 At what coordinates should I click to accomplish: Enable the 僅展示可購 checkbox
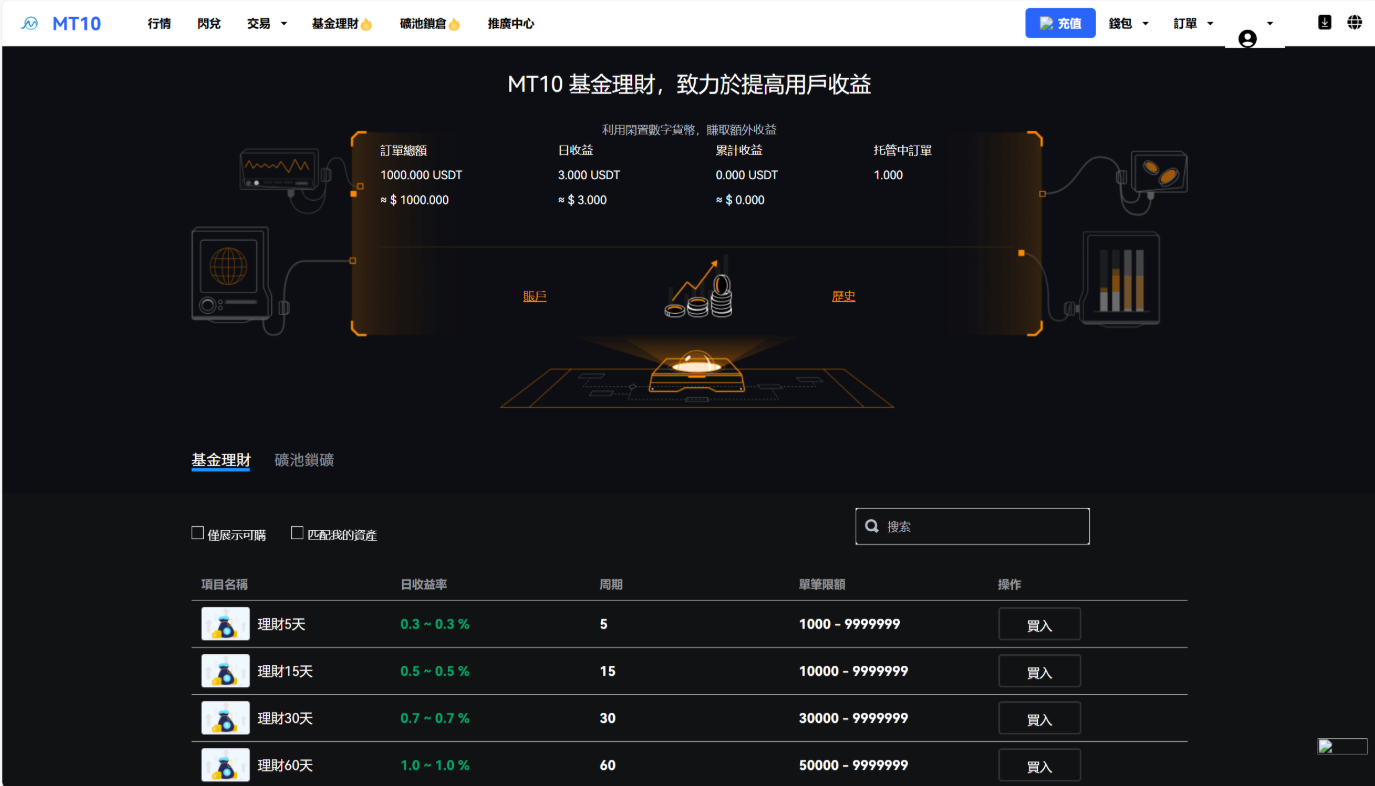coord(198,533)
